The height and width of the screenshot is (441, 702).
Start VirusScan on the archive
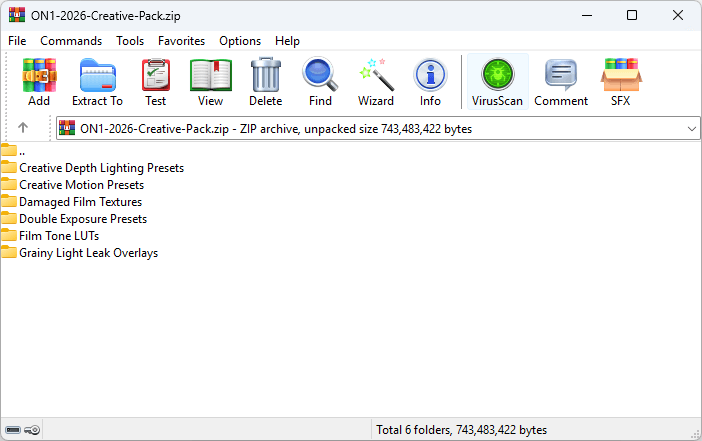tap(497, 81)
